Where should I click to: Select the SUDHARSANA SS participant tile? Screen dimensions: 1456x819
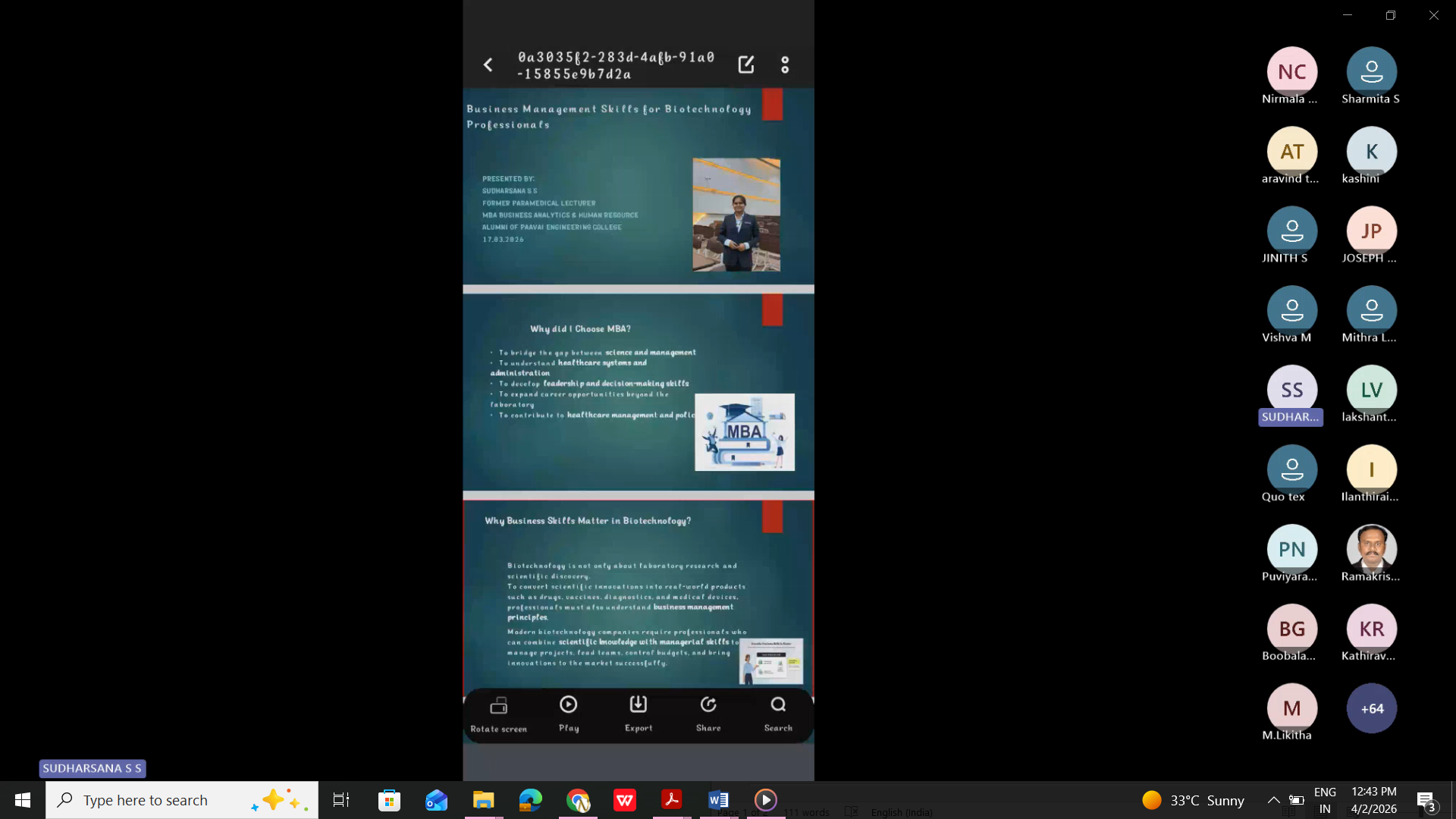[1291, 391]
